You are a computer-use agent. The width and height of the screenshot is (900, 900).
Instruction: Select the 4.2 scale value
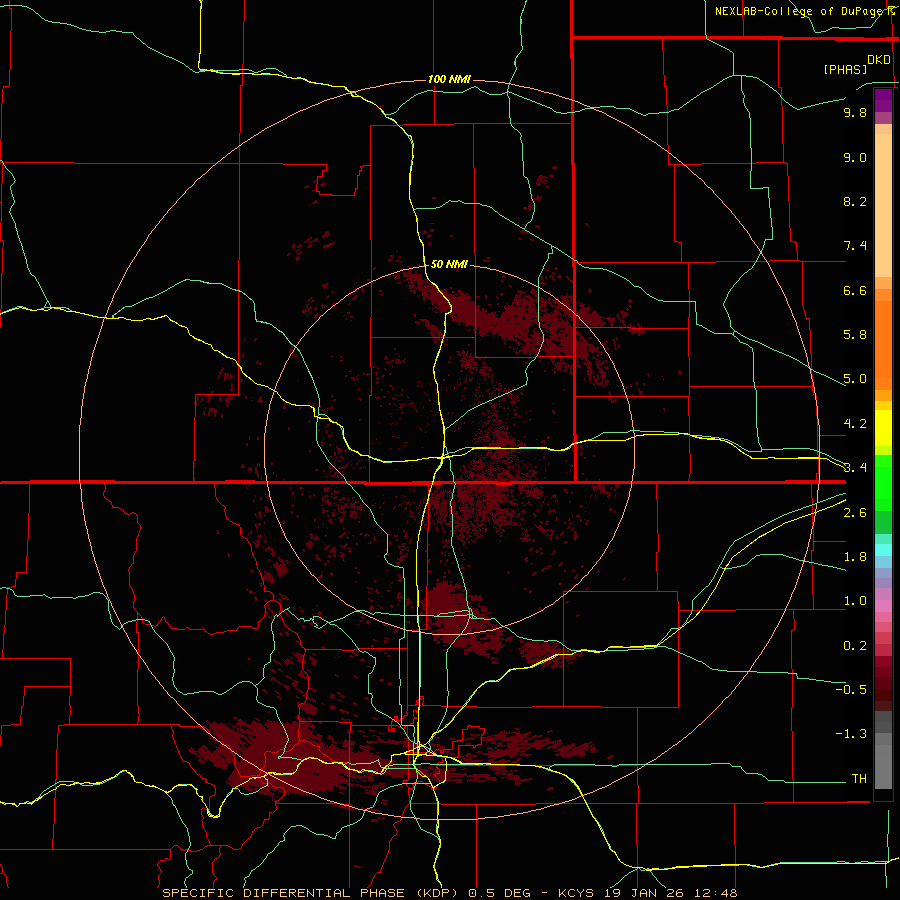[x=855, y=424]
